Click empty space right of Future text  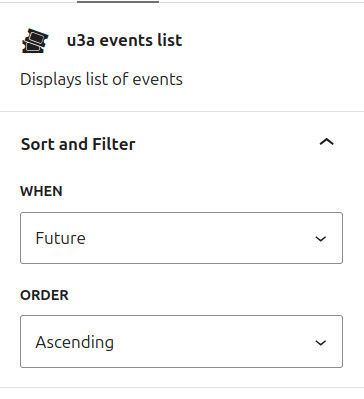click(x=200, y=238)
